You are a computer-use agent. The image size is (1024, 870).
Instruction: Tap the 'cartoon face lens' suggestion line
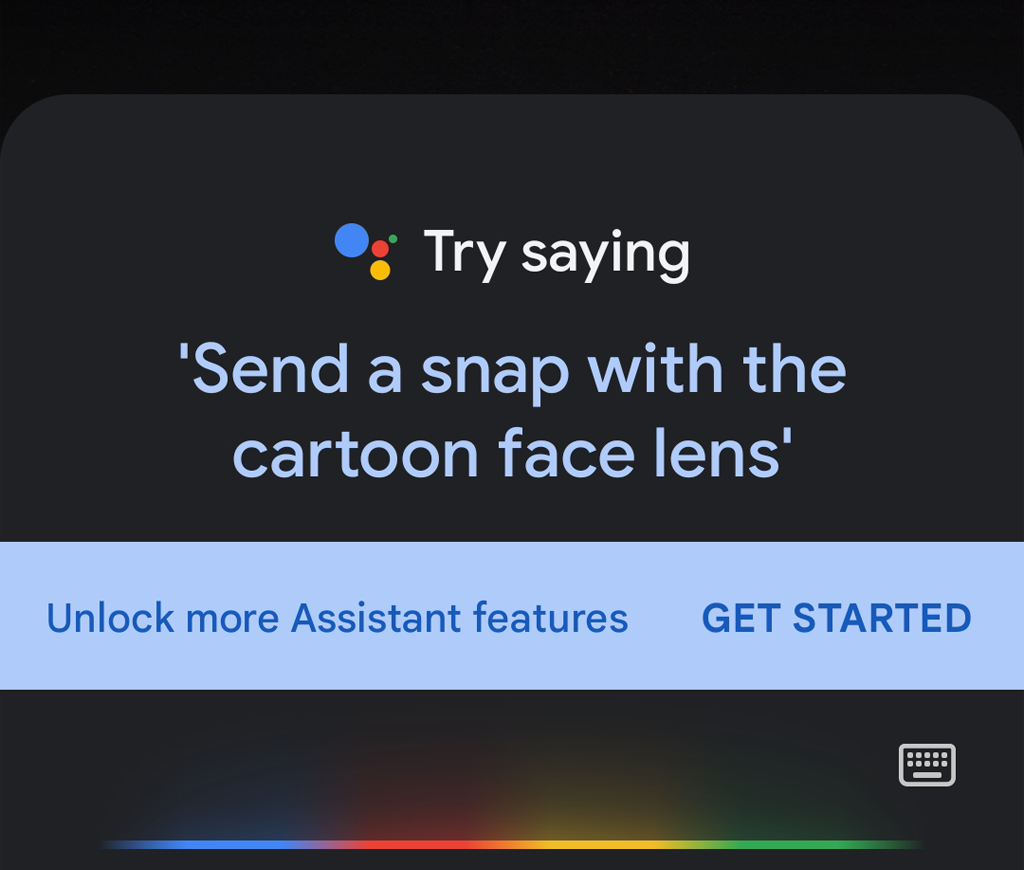click(x=512, y=454)
